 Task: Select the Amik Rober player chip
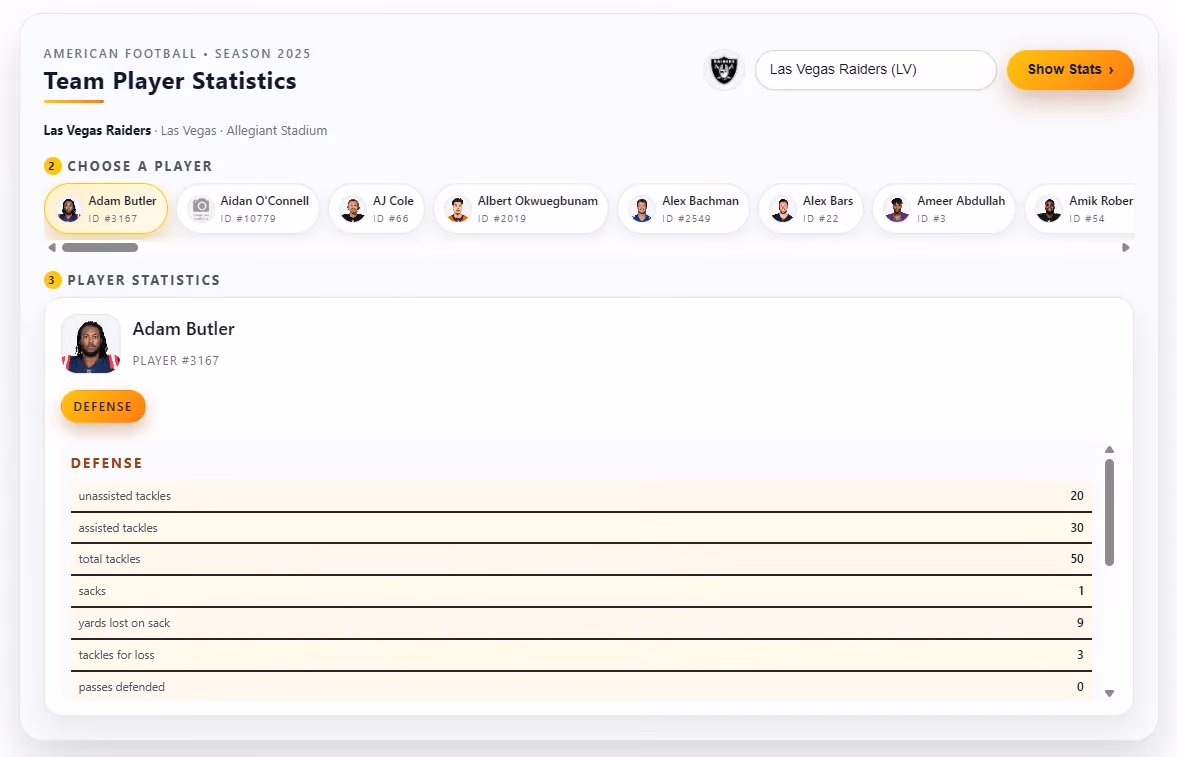(1080, 209)
